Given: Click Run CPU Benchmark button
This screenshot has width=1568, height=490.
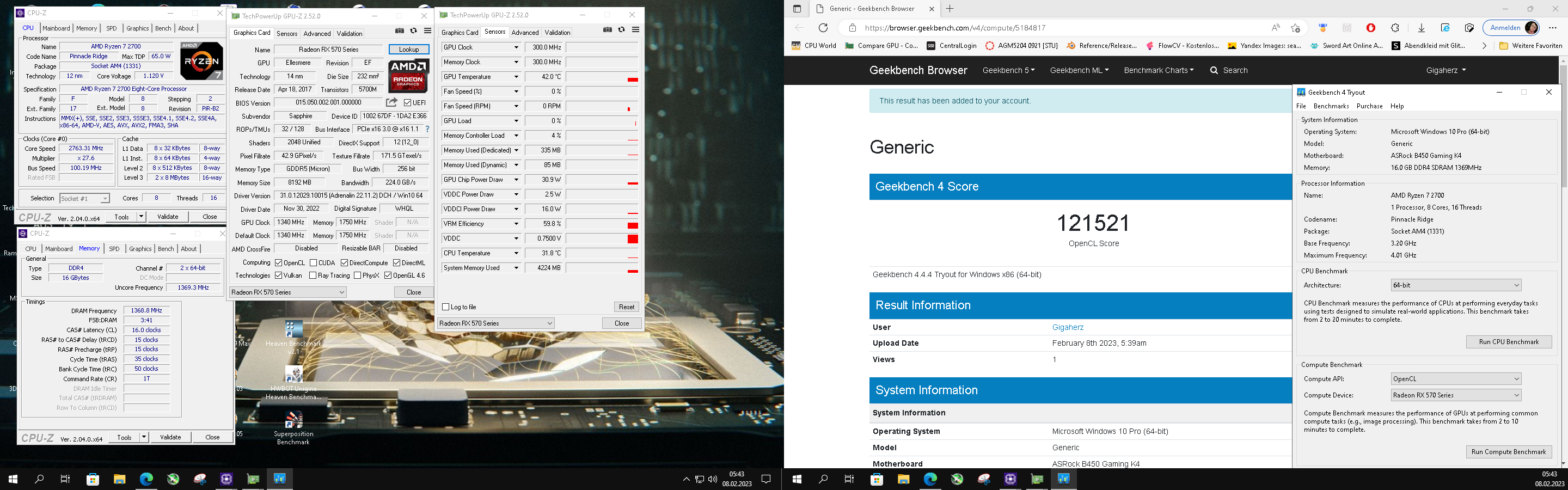Looking at the screenshot, I should click(x=1508, y=342).
